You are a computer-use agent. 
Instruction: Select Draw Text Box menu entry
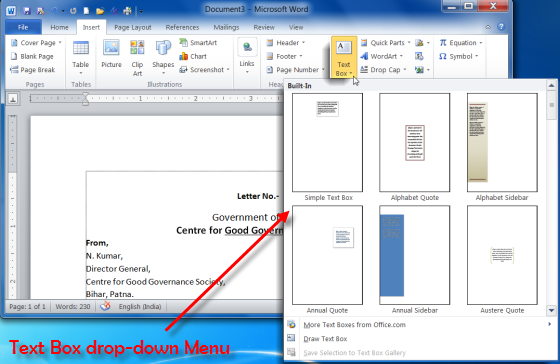tap(420, 339)
